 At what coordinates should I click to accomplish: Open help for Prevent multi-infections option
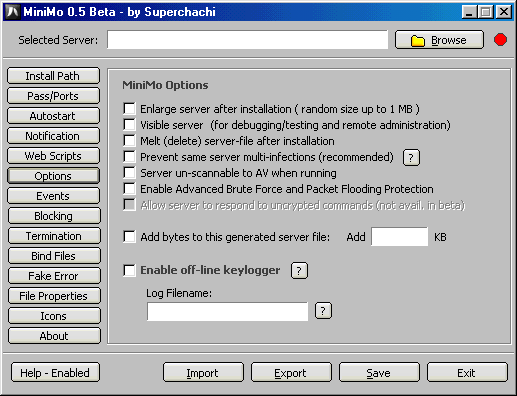tap(411, 157)
